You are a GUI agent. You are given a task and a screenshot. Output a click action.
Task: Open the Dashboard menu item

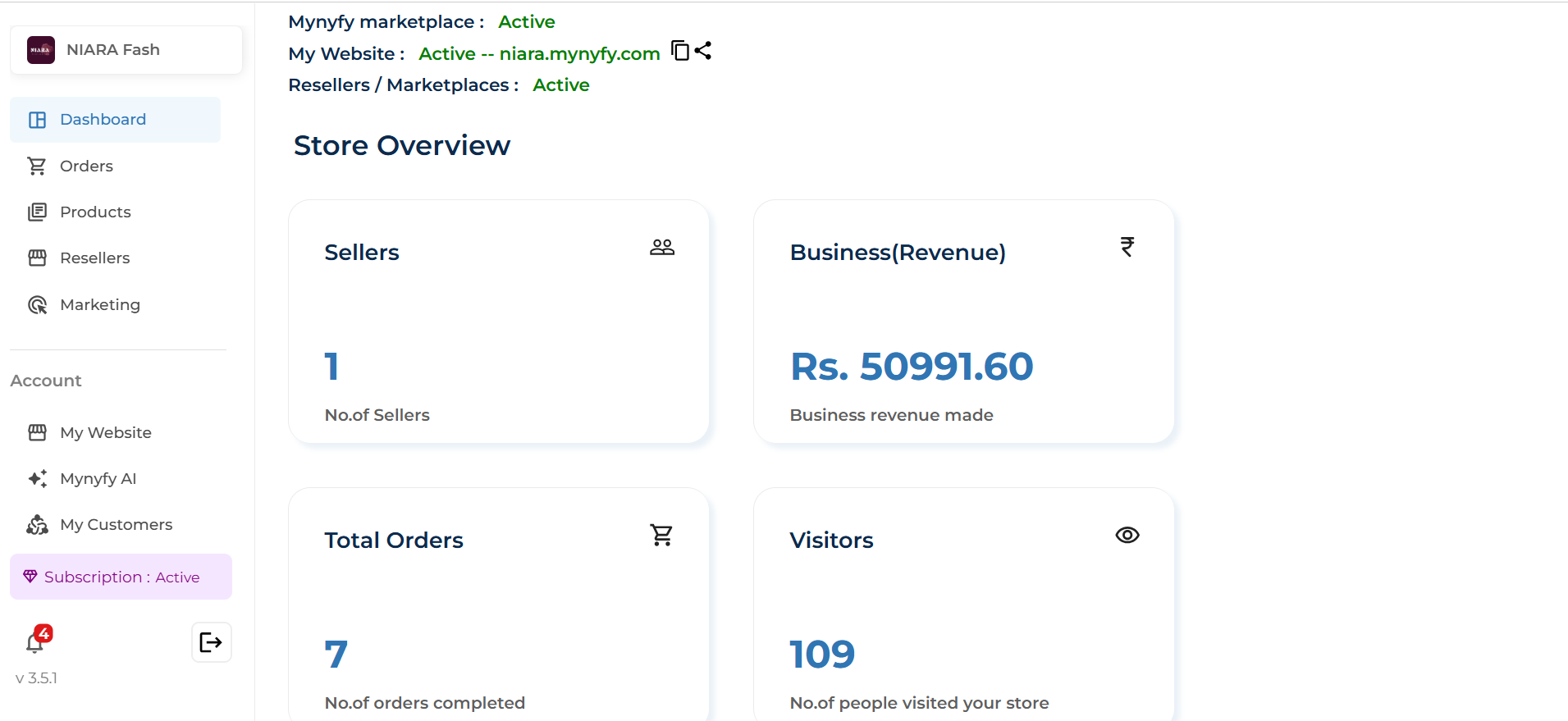tap(102, 119)
